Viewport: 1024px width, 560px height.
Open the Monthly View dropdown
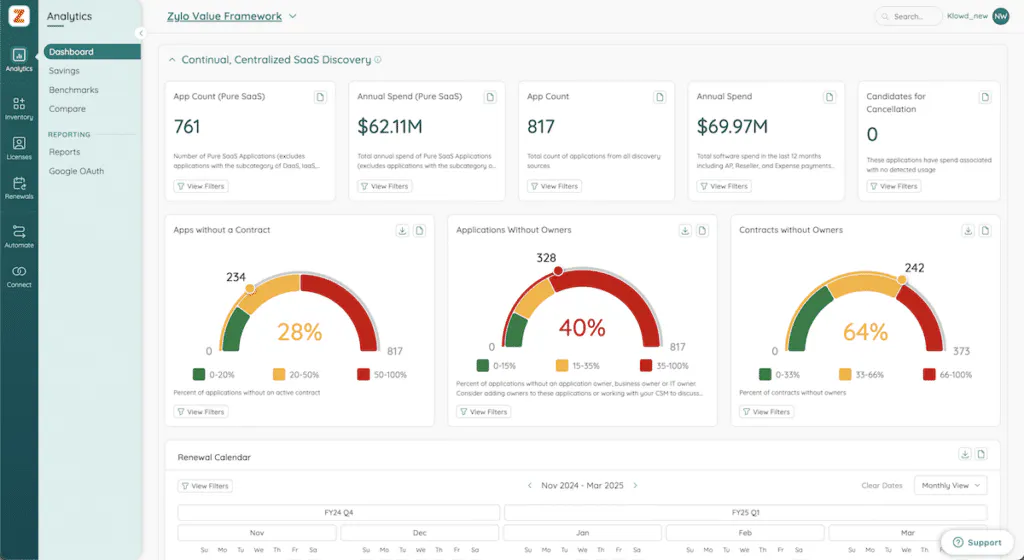click(x=950, y=486)
